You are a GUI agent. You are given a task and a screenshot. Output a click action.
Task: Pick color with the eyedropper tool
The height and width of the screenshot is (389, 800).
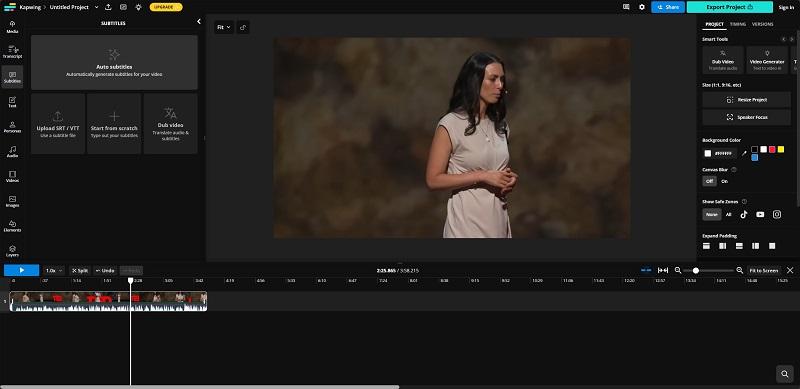(x=744, y=153)
